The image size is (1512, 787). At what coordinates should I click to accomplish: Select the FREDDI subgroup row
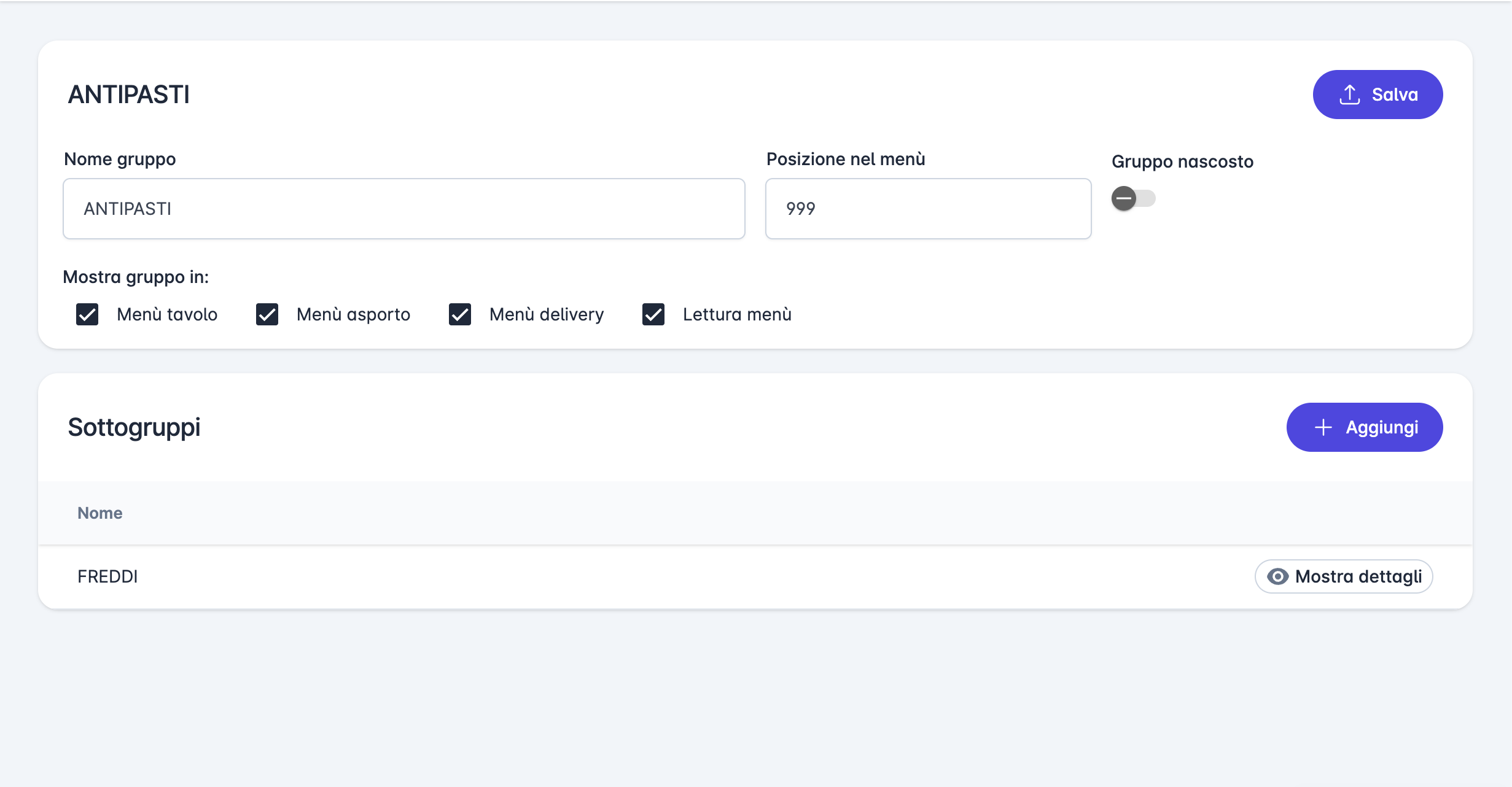coord(108,576)
